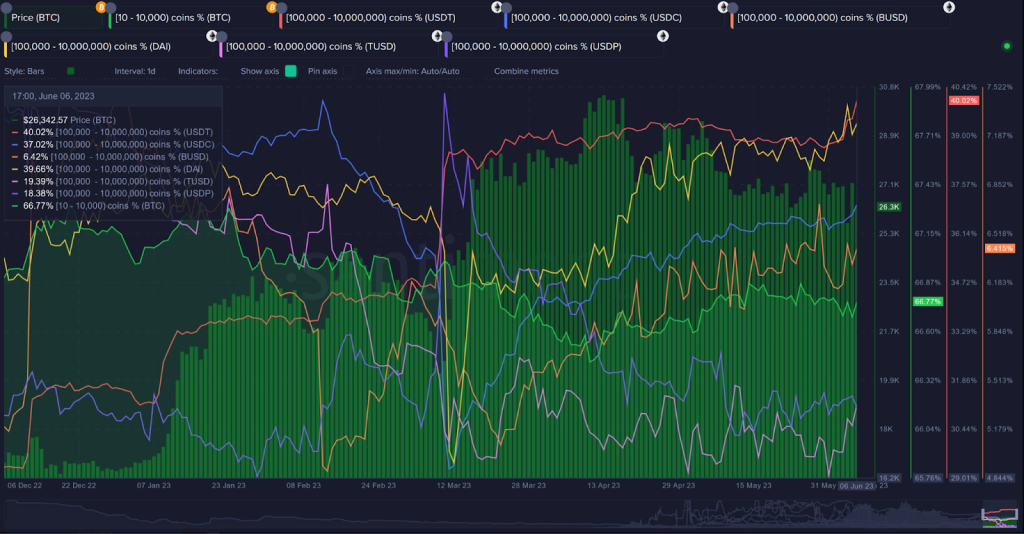This screenshot has height=534, width=1024.
Task: Click Ethereum icon on the USDT metric chip
Action: click(496, 7)
